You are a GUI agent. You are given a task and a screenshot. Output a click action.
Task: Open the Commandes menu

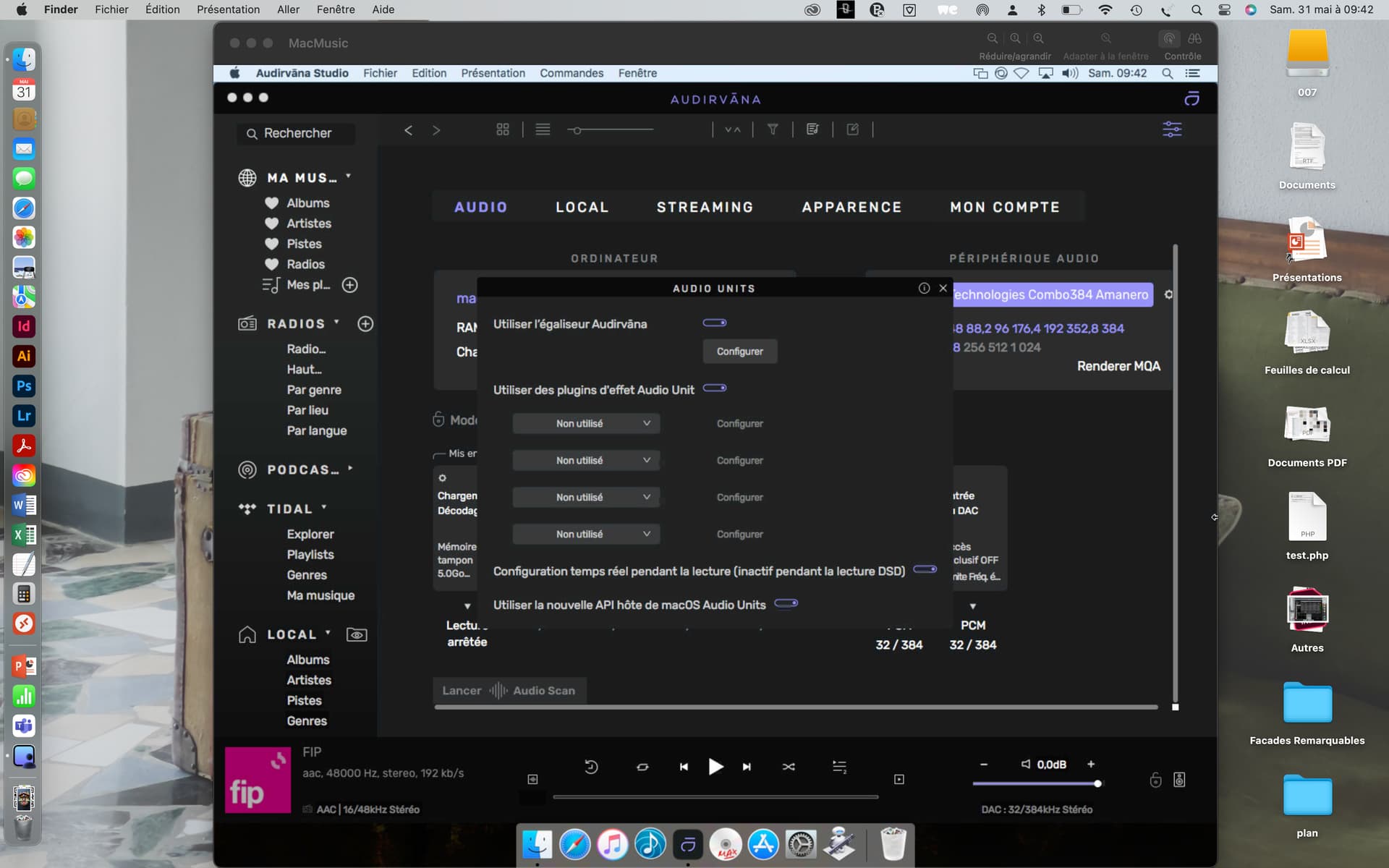click(572, 73)
